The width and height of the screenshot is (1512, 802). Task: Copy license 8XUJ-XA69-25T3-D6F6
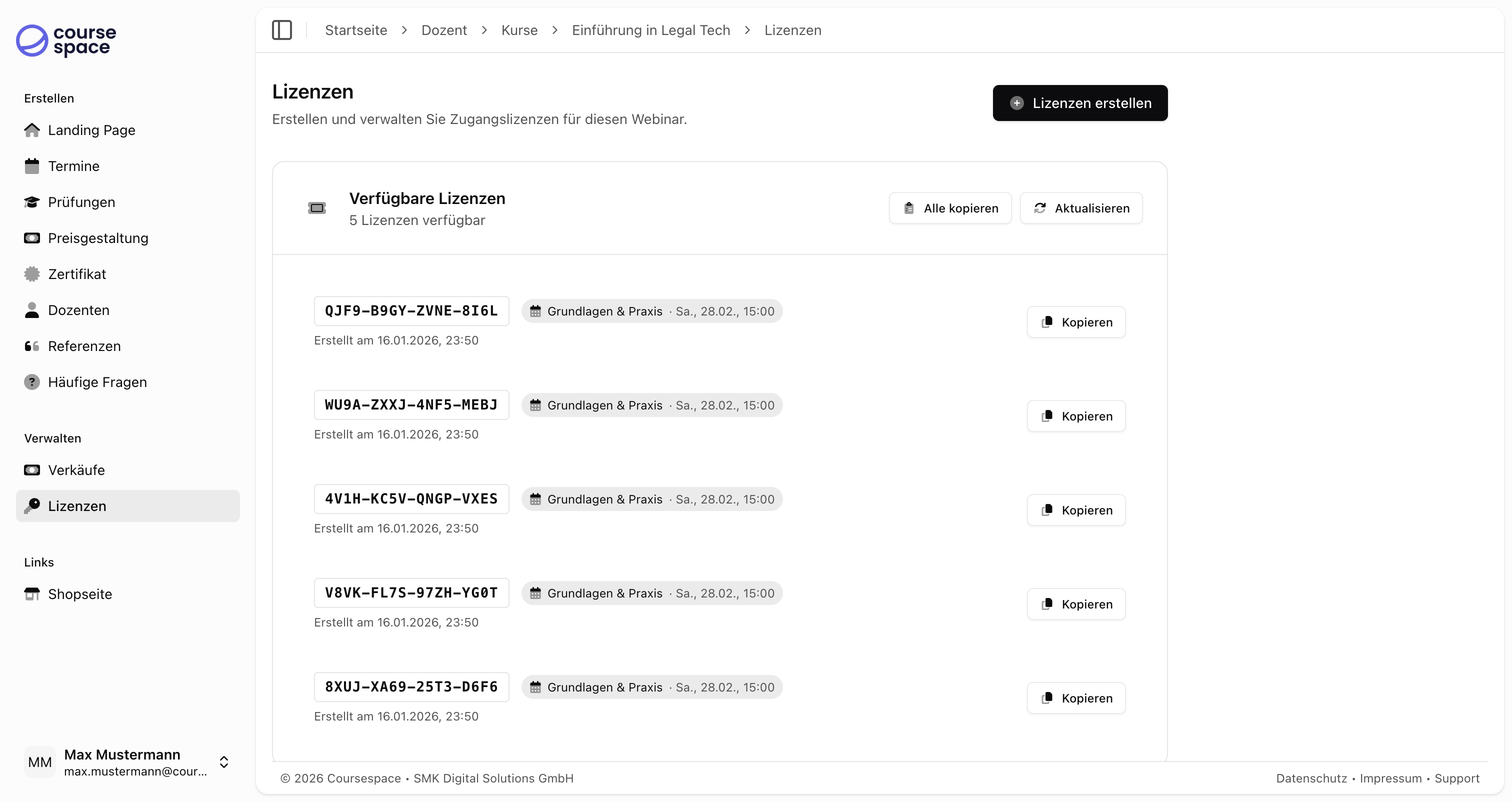click(x=1076, y=698)
